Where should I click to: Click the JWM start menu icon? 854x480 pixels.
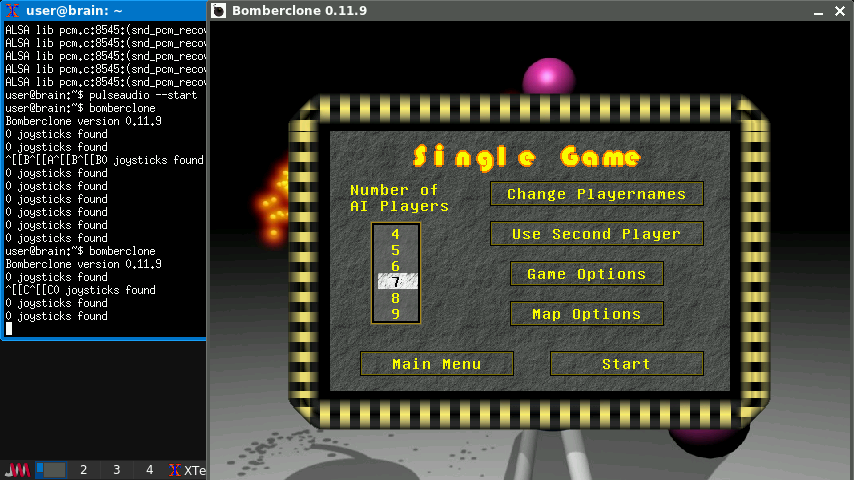(17, 469)
